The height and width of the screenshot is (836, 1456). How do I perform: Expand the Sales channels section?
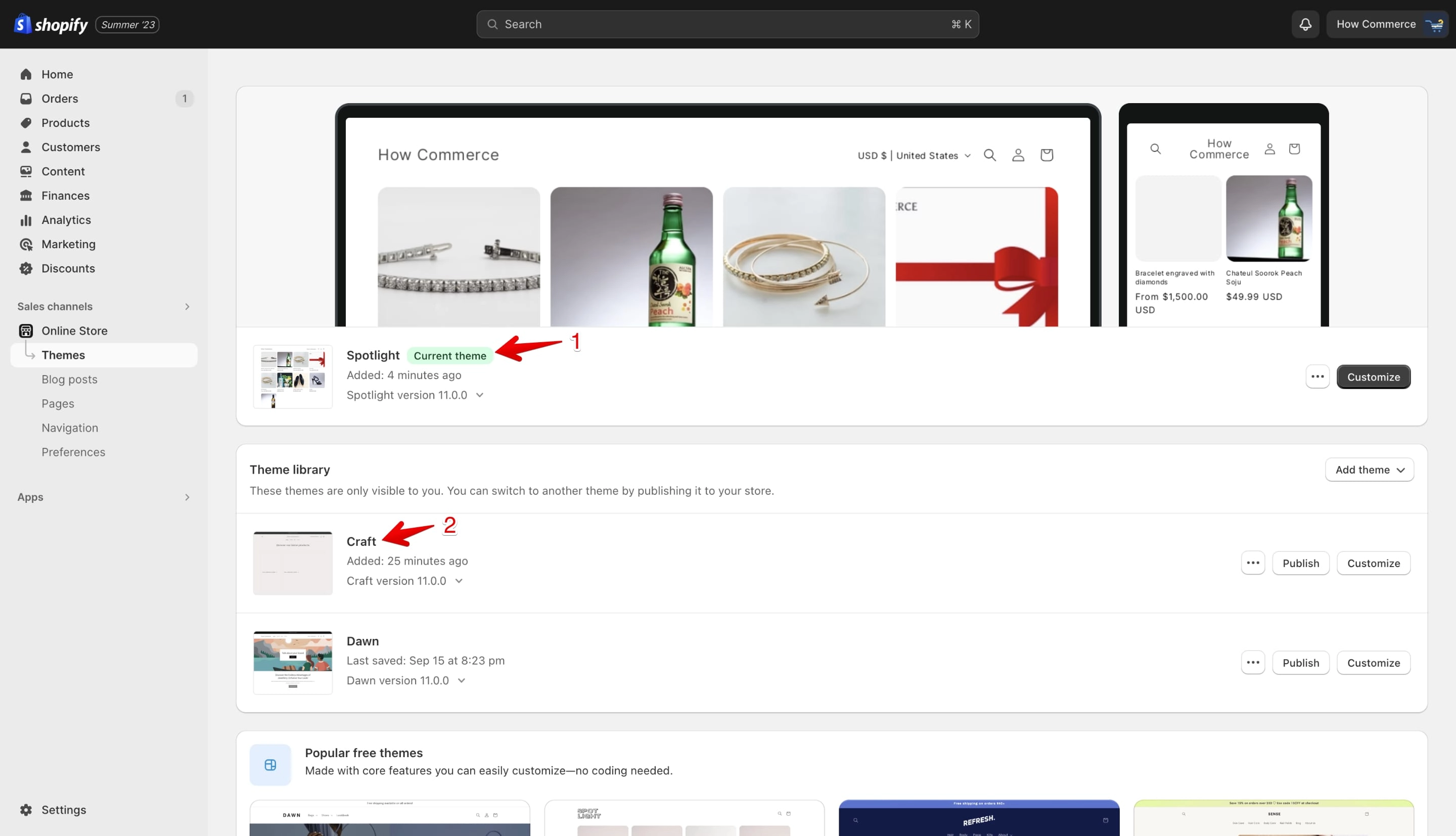(x=187, y=307)
